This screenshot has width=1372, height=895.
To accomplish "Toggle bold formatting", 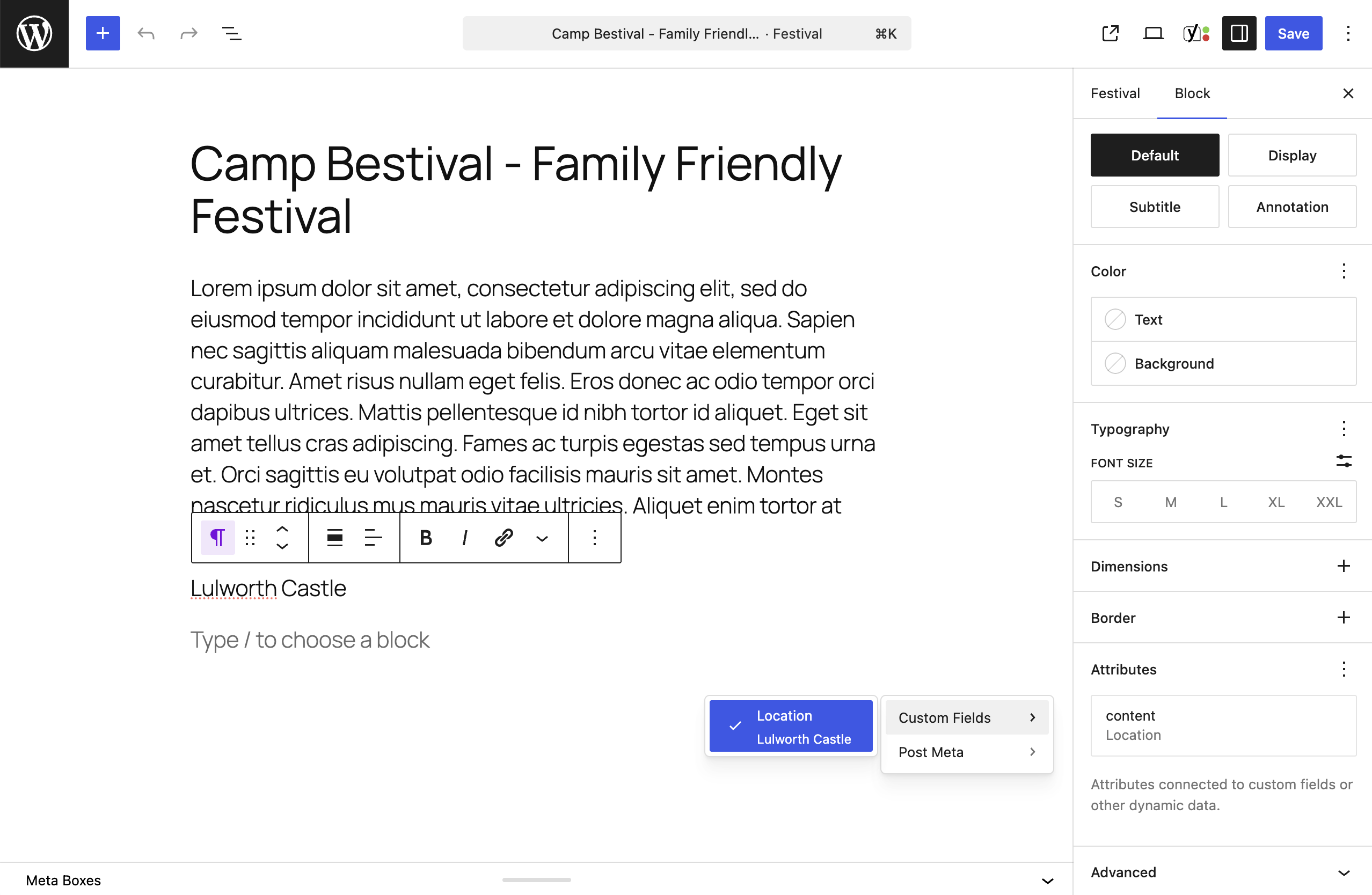I will (426, 538).
